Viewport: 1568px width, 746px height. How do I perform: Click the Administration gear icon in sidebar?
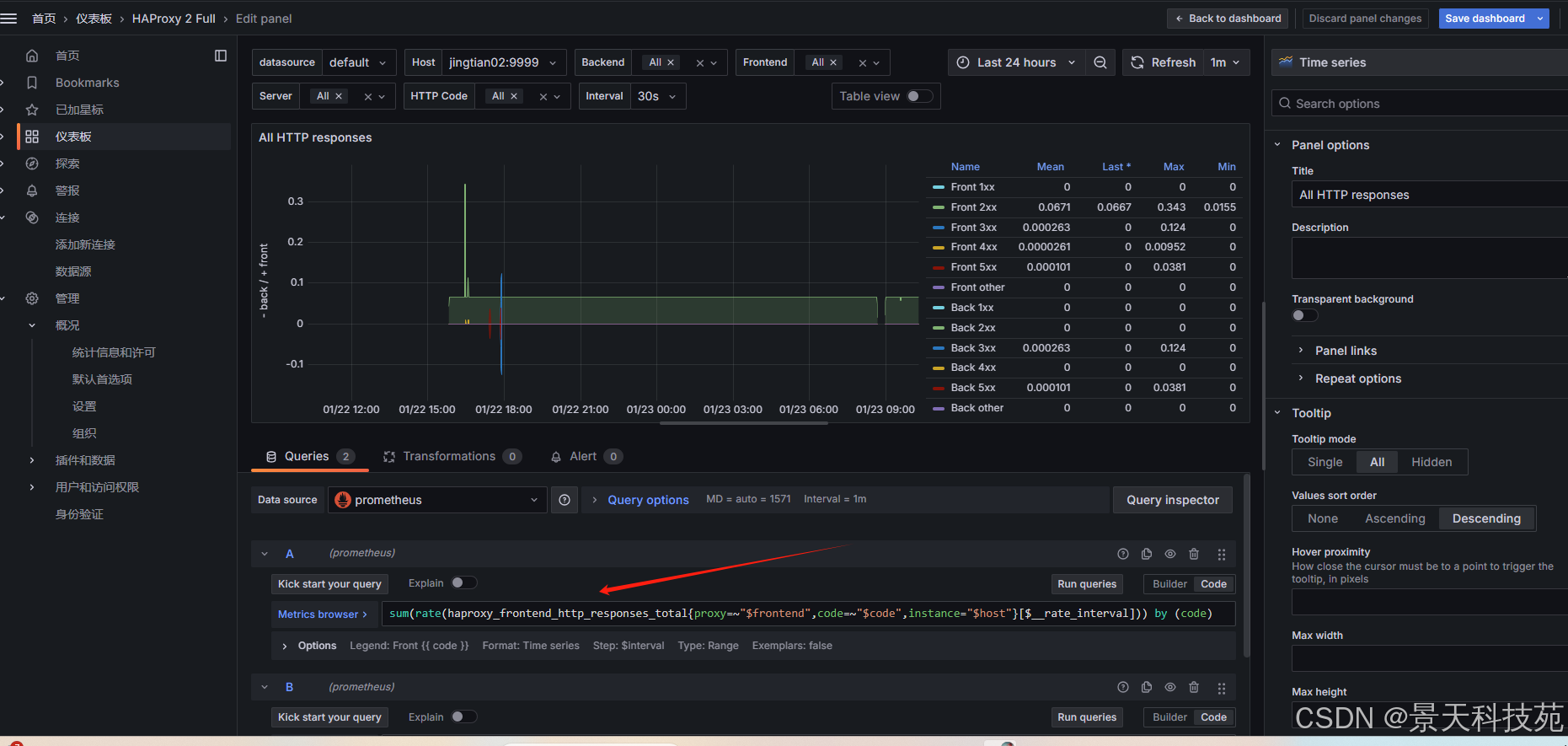click(32, 298)
